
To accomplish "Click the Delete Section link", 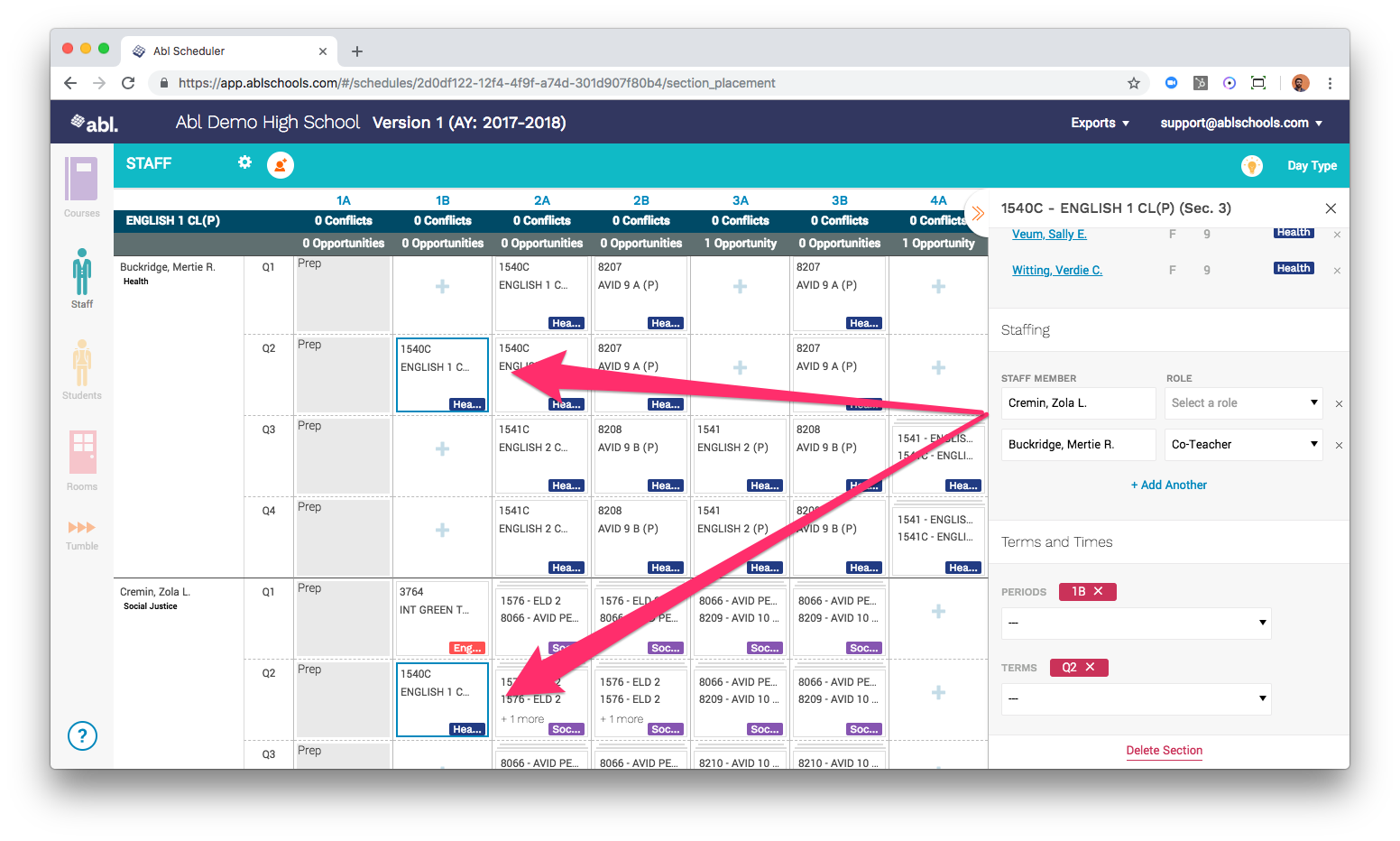I will [x=1164, y=750].
